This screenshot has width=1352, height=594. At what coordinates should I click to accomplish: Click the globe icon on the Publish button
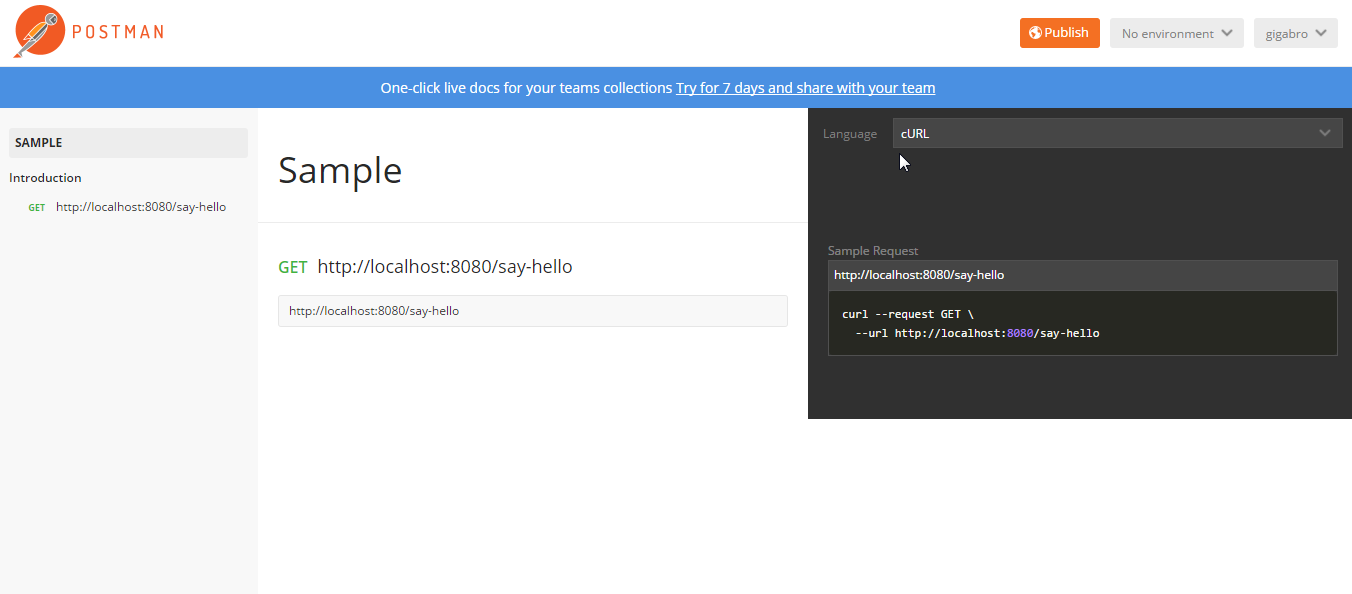[x=1034, y=33]
